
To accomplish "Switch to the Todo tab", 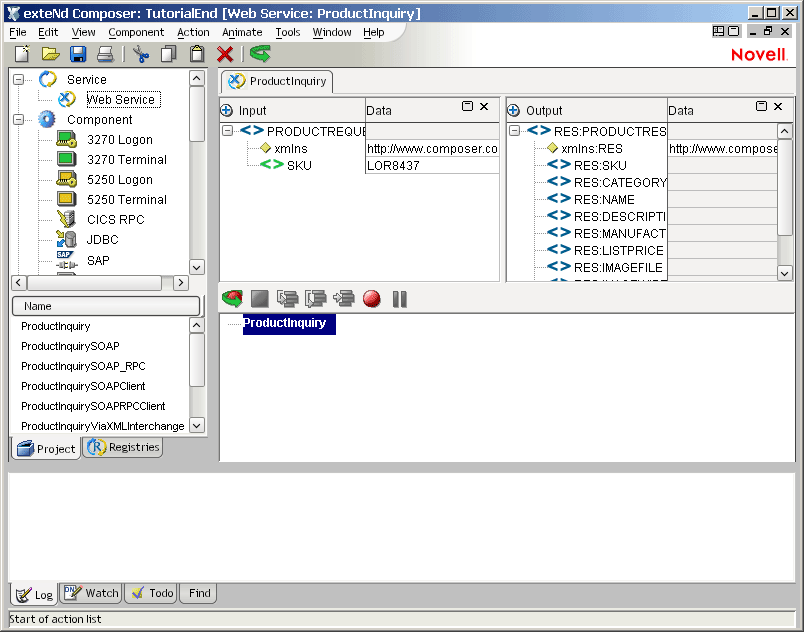I will 152,593.
